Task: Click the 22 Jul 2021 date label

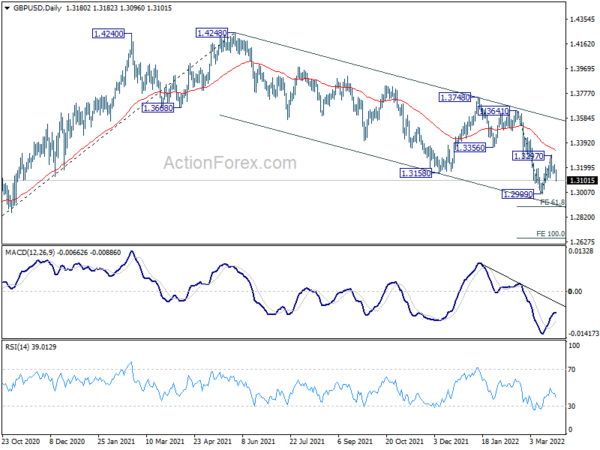Action: coord(307,441)
